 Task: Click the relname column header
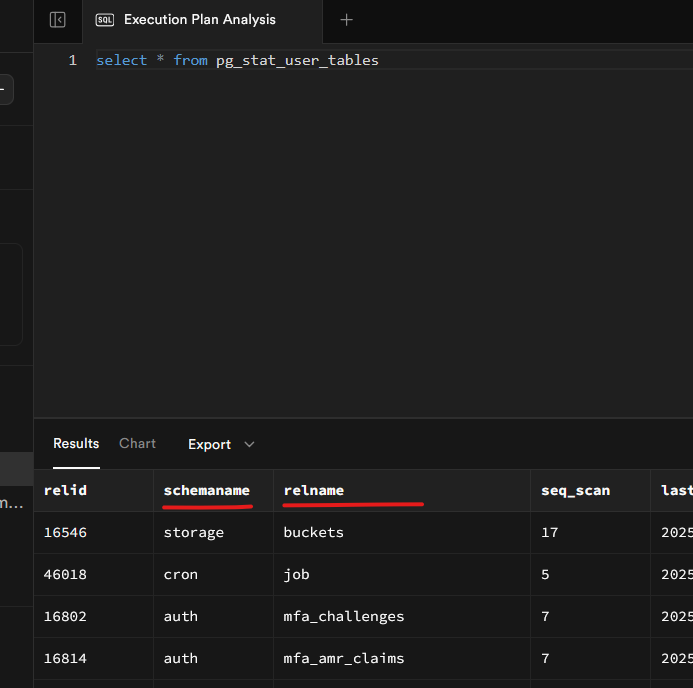pos(314,491)
